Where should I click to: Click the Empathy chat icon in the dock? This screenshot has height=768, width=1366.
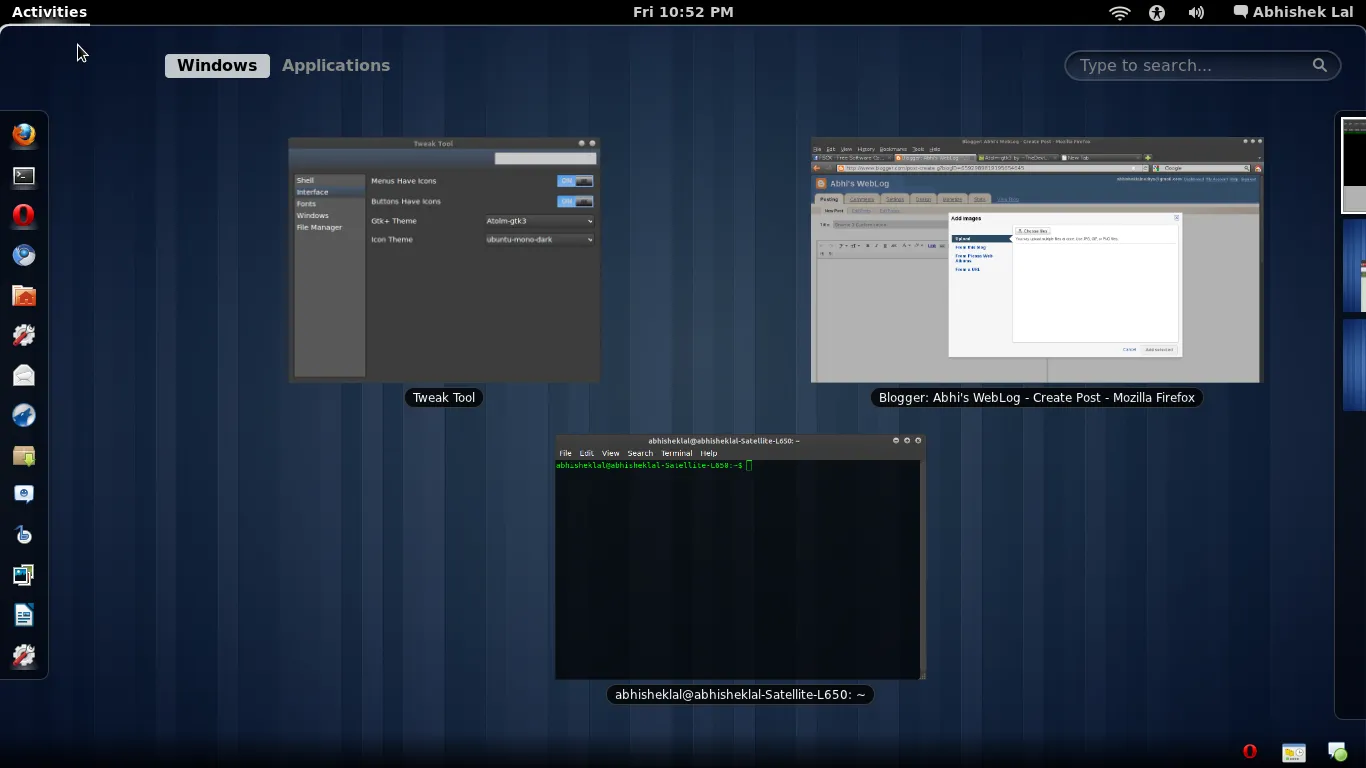click(x=23, y=493)
